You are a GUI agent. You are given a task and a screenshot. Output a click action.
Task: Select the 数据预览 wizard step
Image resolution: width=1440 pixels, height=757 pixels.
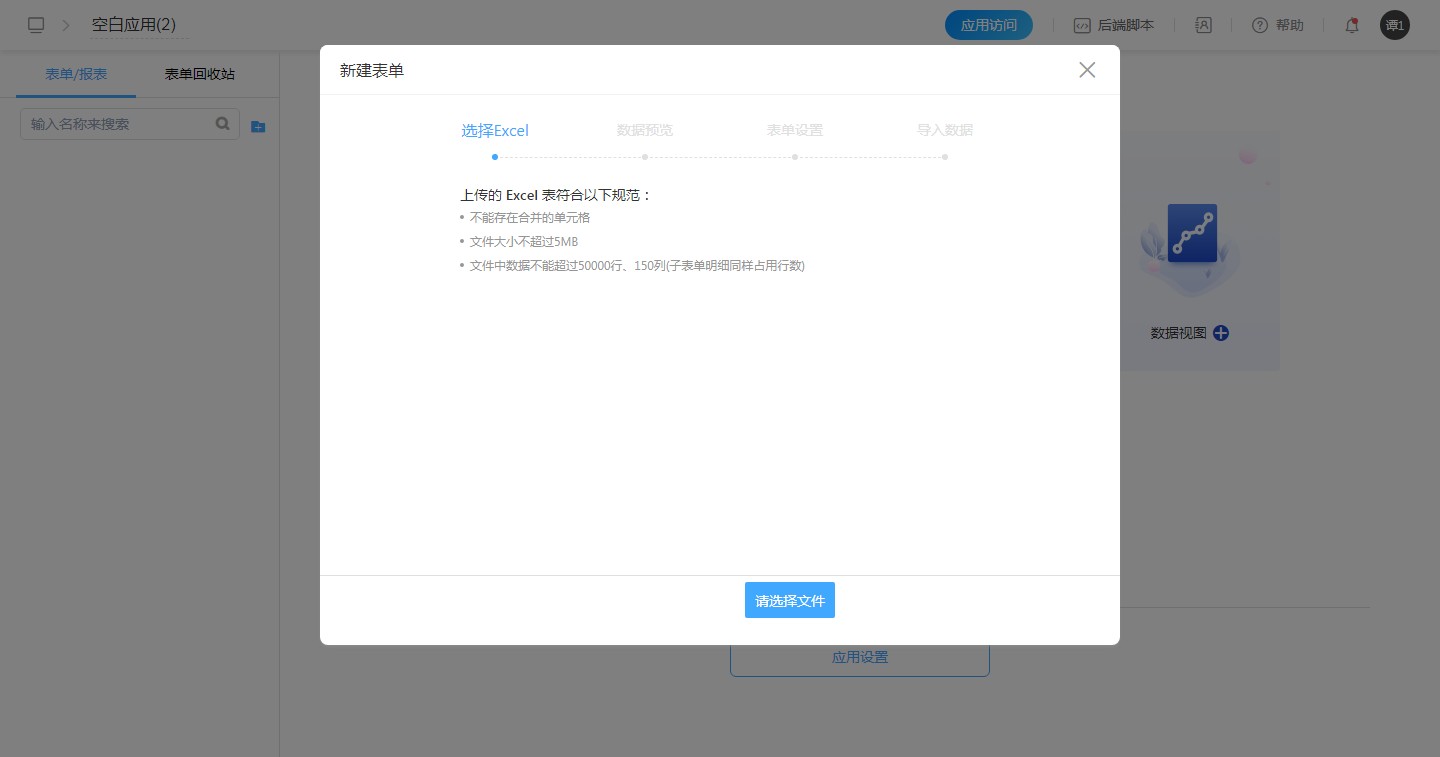pyautogui.click(x=645, y=131)
